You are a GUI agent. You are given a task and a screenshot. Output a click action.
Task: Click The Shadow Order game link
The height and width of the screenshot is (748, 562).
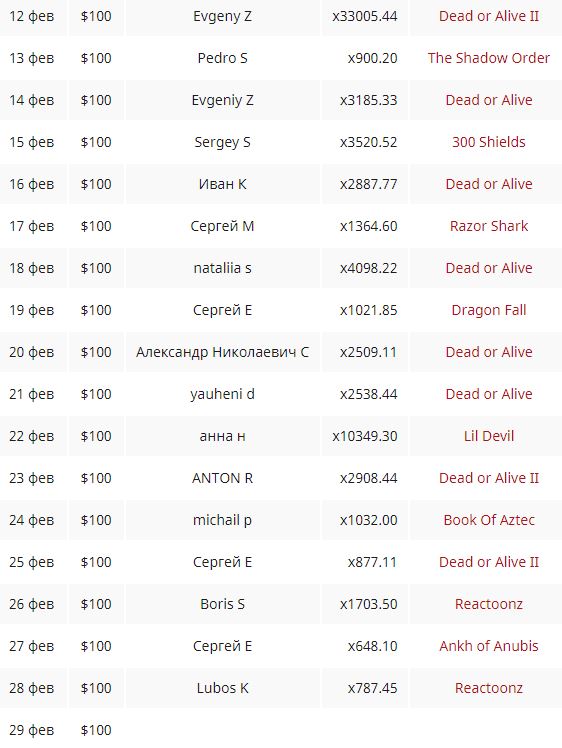pyautogui.click(x=489, y=58)
